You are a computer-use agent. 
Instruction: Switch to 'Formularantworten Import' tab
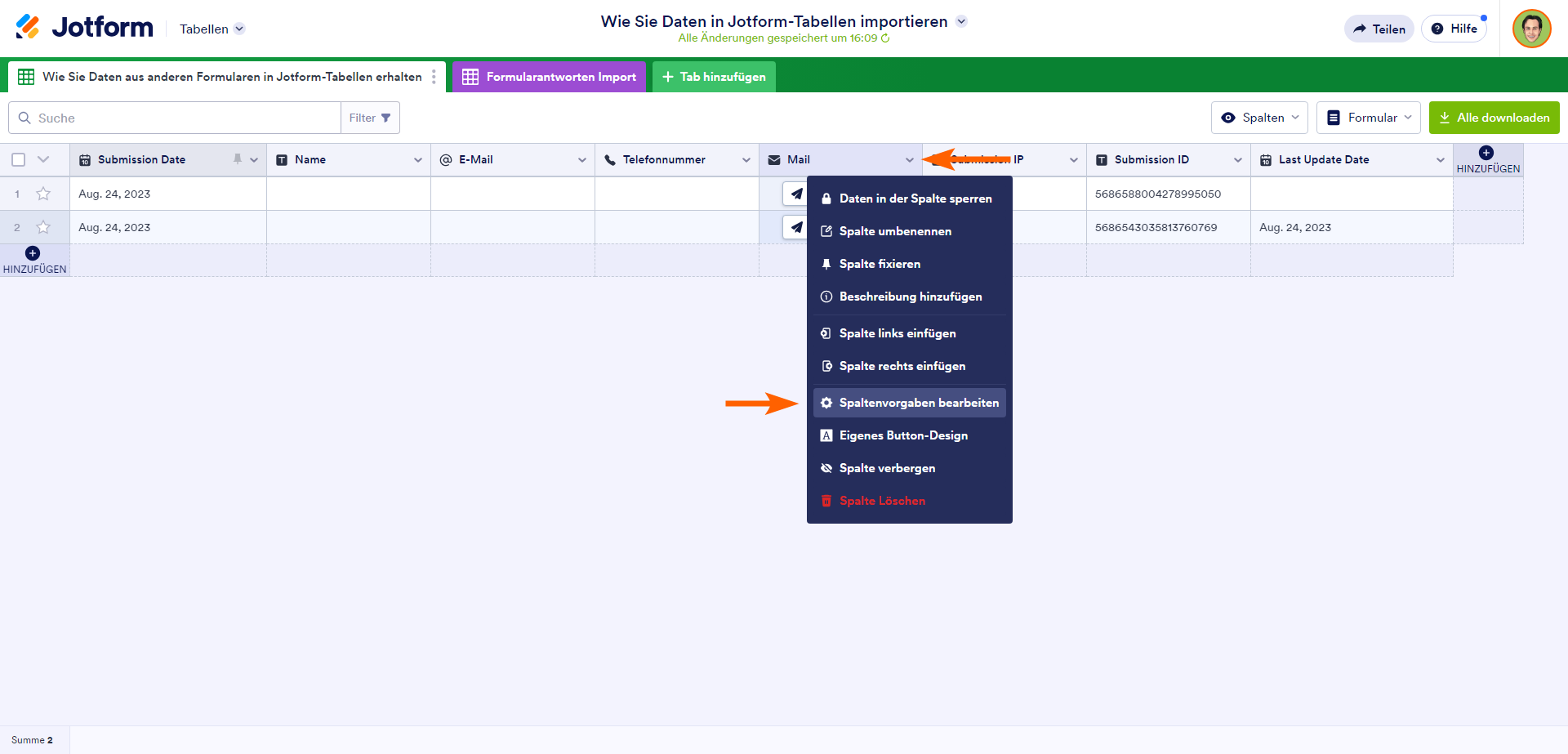(x=549, y=77)
